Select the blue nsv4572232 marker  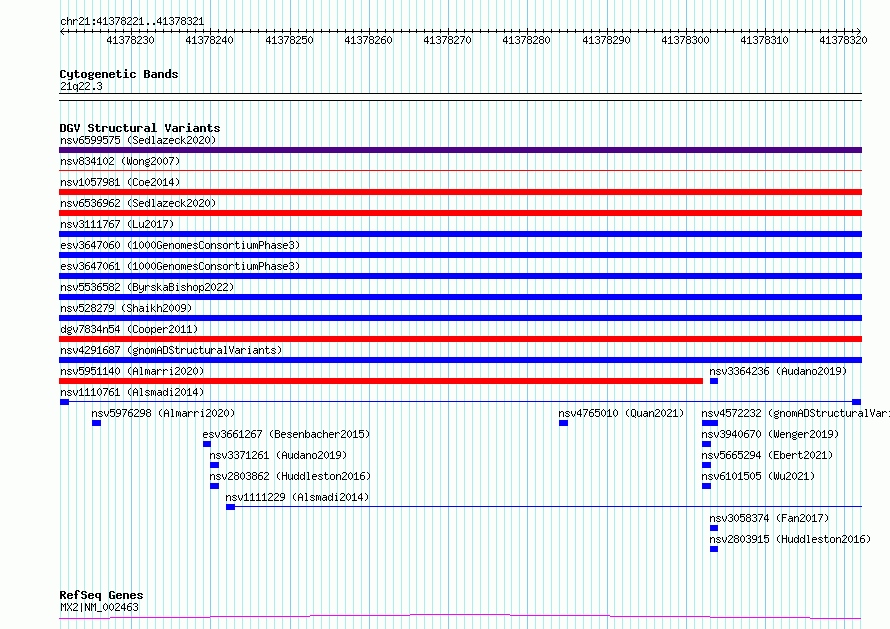point(710,423)
